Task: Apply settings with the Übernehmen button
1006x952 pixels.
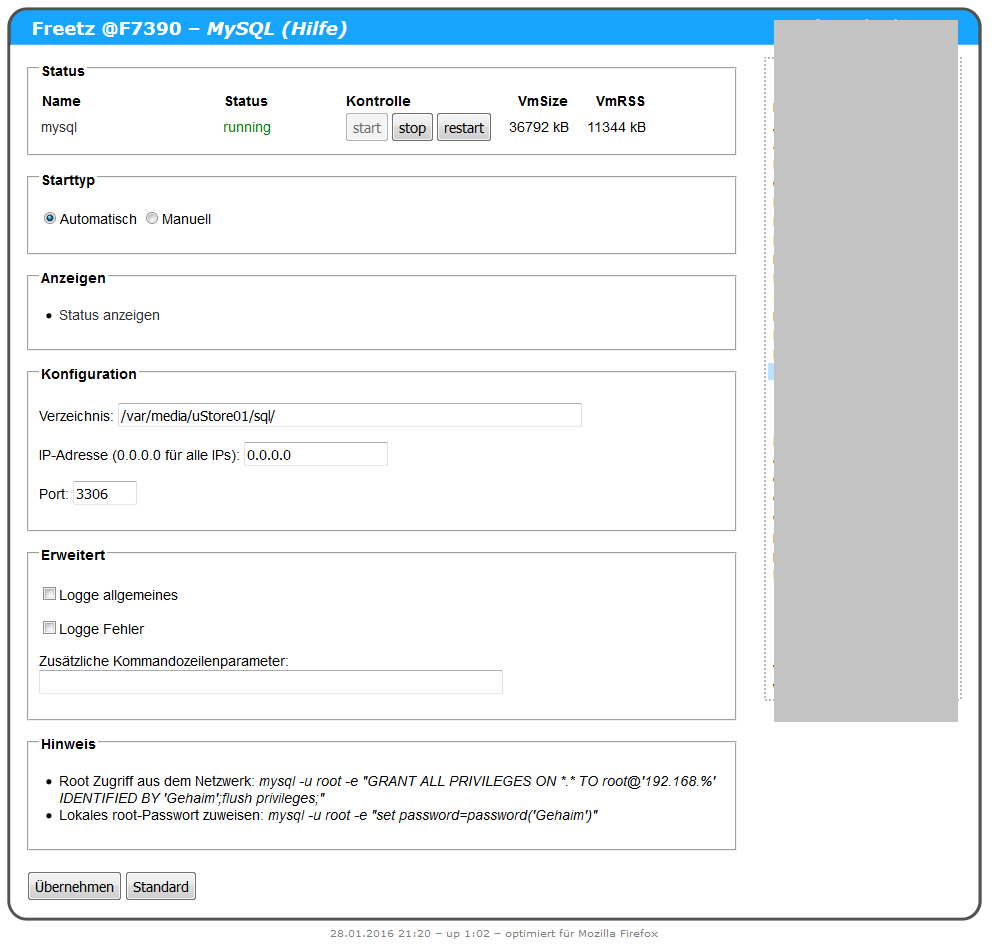Action: (x=74, y=887)
